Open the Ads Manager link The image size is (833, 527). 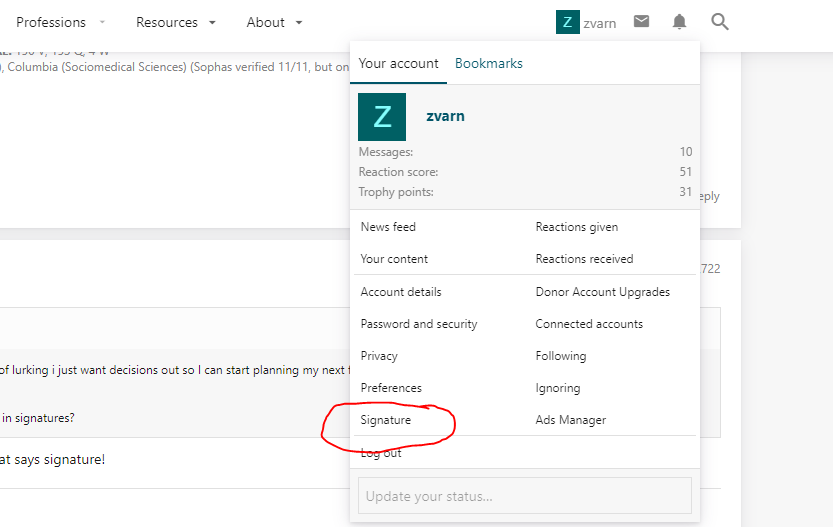point(570,420)
